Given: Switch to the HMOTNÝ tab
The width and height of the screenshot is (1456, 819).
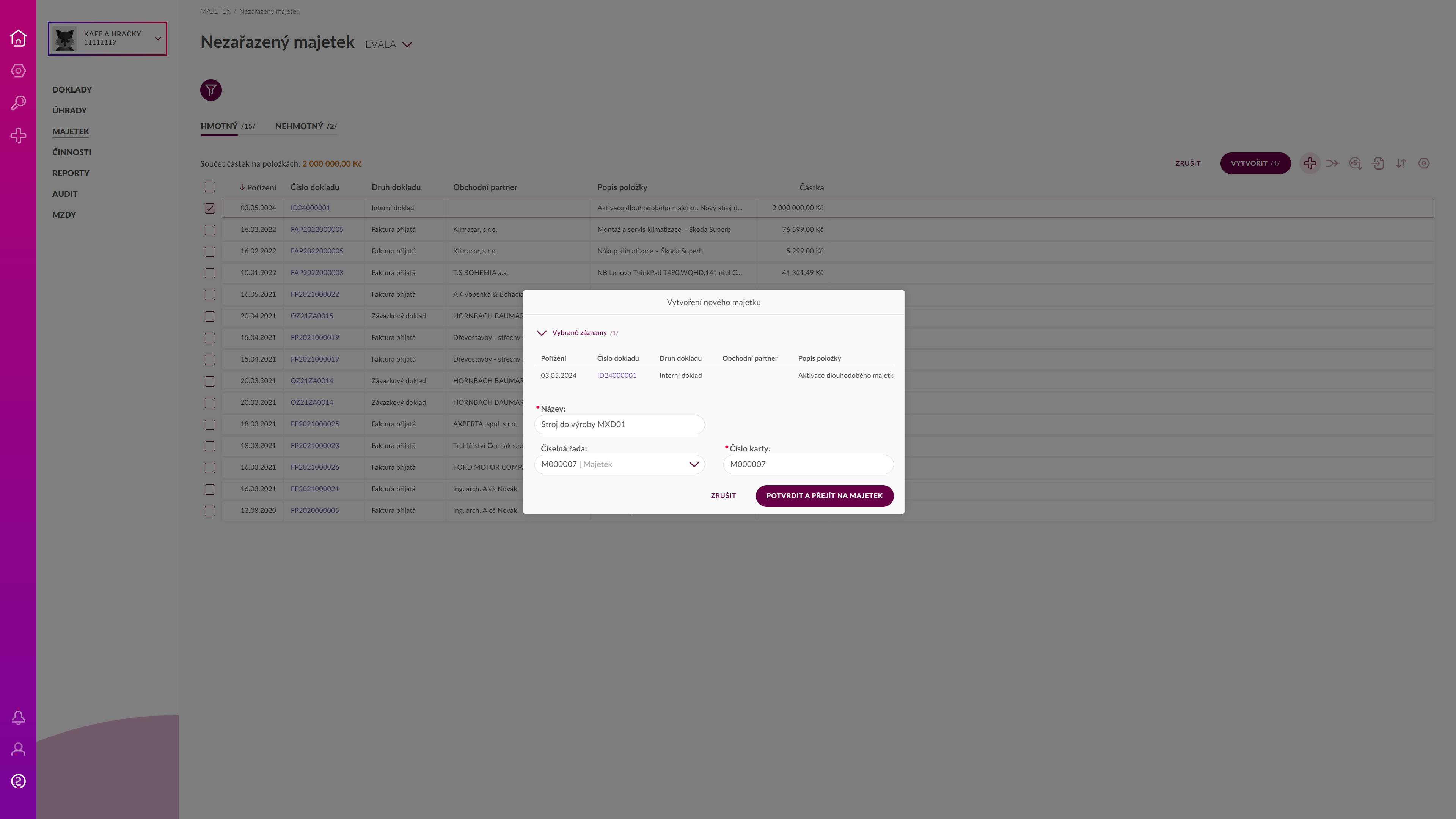Looking at the screenshot, I should pos(228,126).
